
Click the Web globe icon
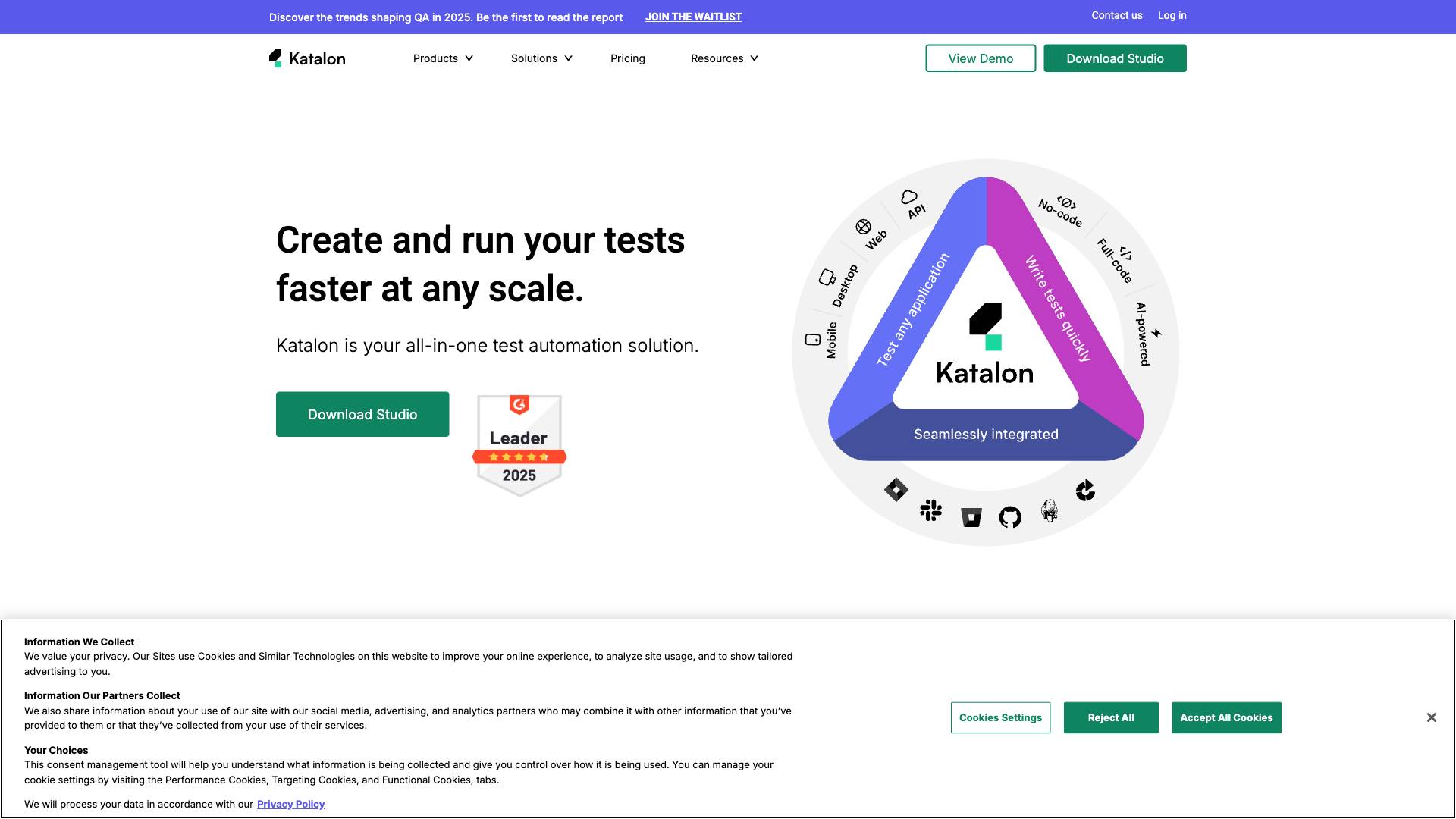click(863, 227)
